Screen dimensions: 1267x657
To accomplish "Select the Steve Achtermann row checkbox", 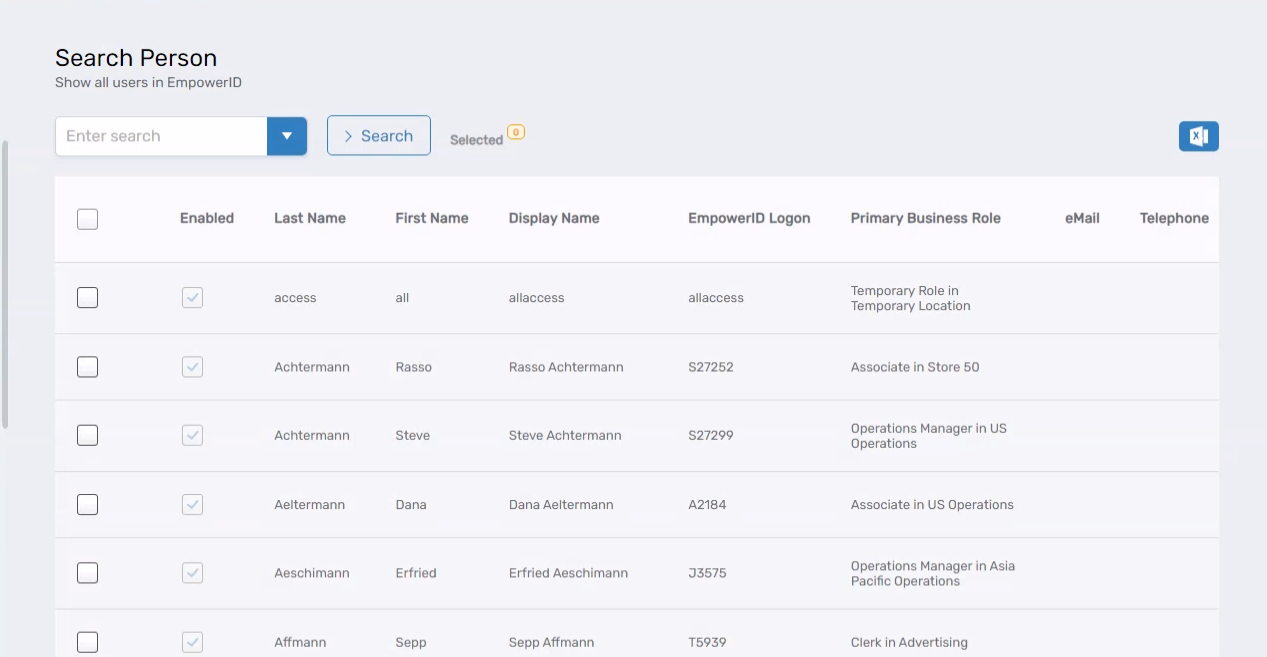I will point(88,435).
